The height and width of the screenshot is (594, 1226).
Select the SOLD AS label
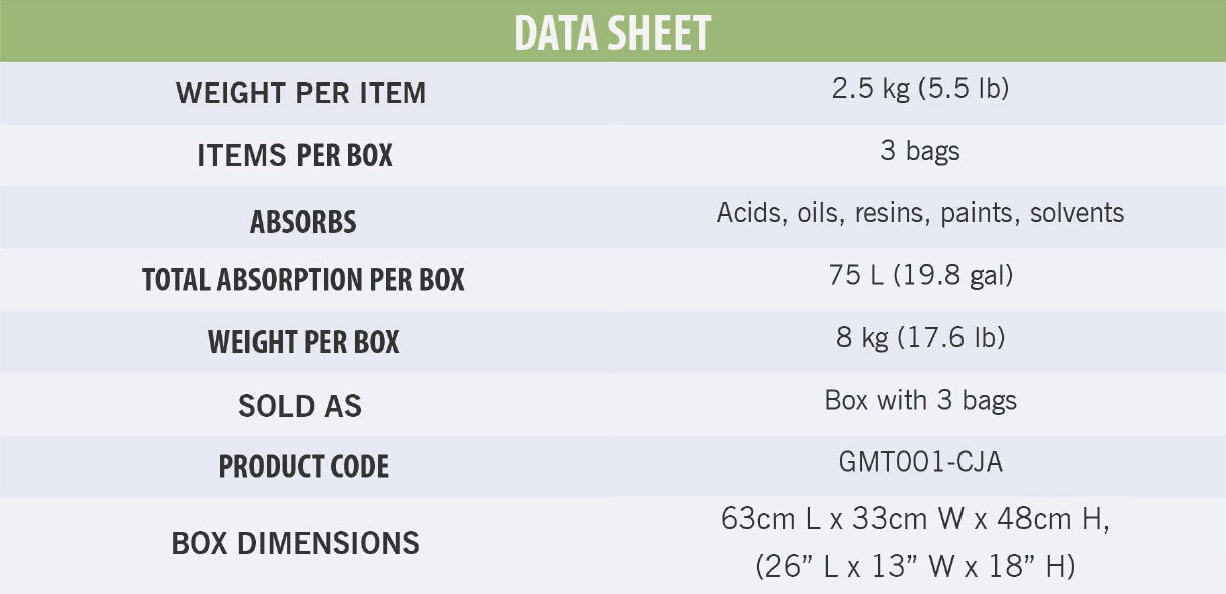pos(300,406)
